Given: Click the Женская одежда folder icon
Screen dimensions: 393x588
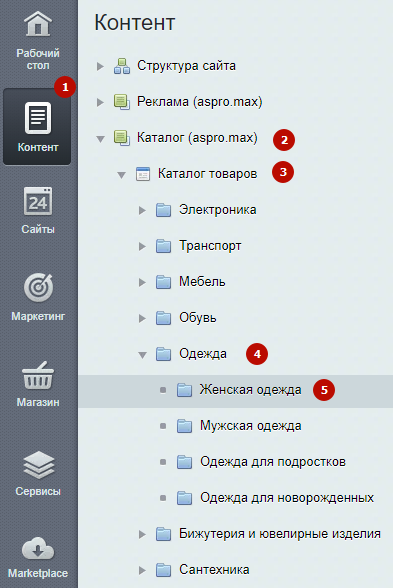Looking at the screenshot, I should pyautogui.click(x=184, y=390).
